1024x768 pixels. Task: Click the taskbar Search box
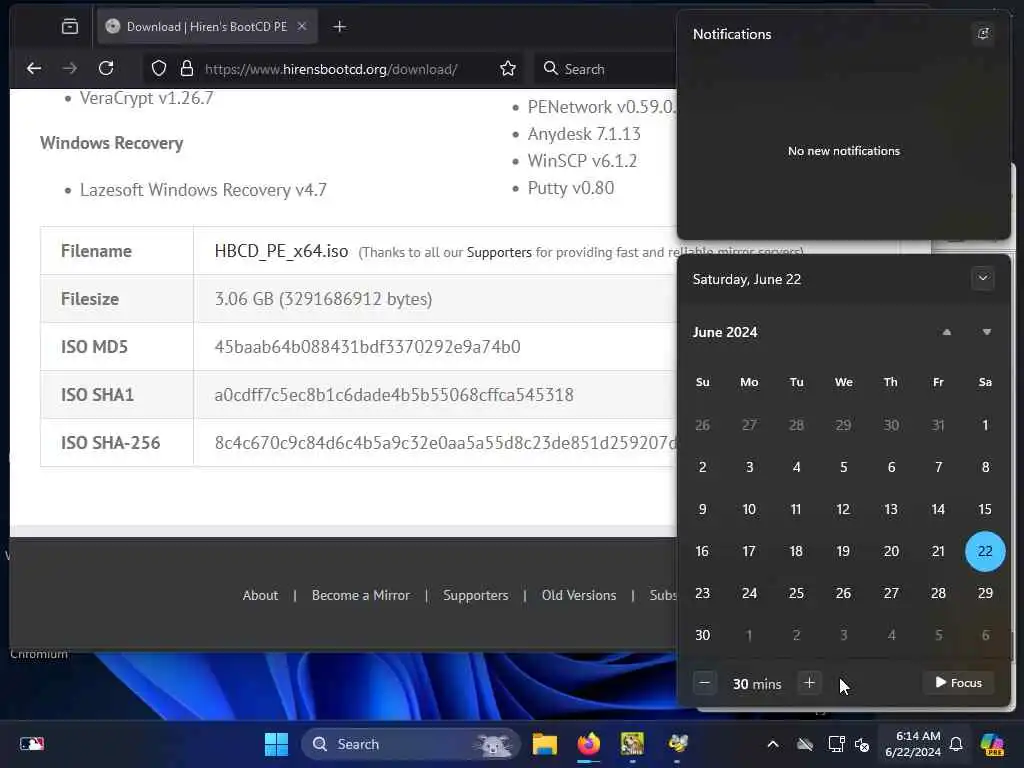click(x=410, y=744)
